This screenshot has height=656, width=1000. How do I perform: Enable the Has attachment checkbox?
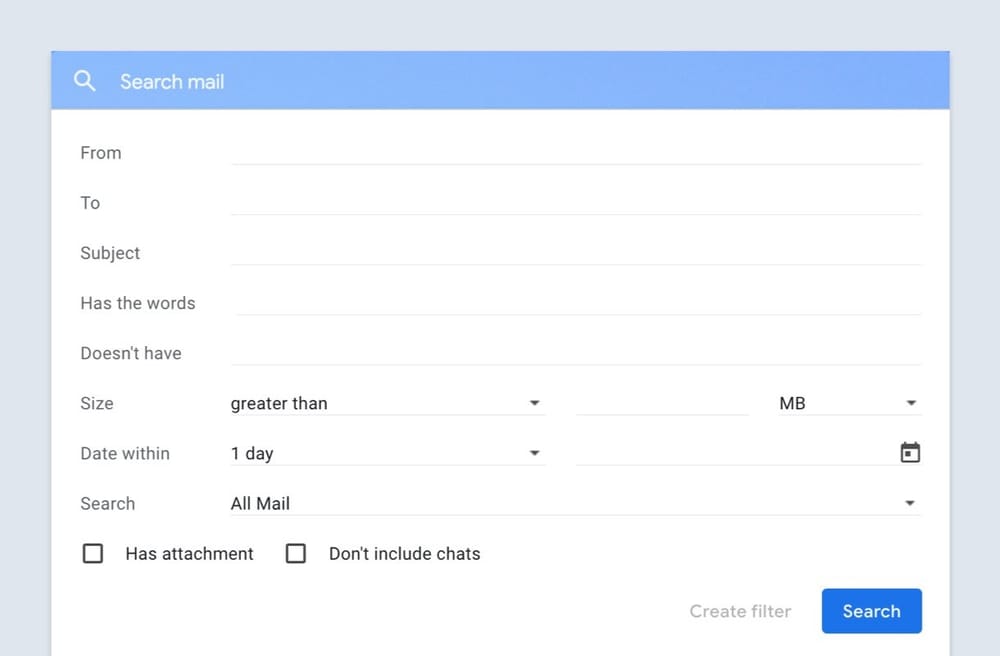(93, 553)
